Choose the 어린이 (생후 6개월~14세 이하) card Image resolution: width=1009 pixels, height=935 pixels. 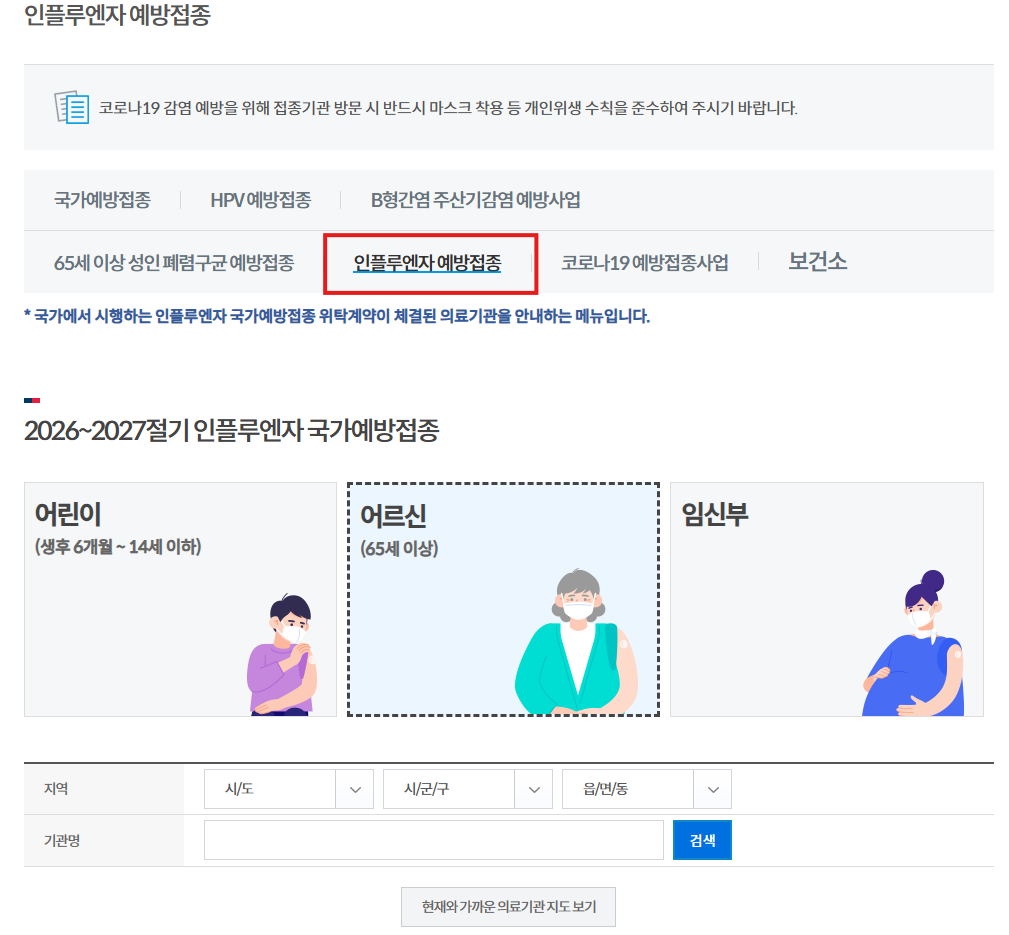click(x=180, y=599)
